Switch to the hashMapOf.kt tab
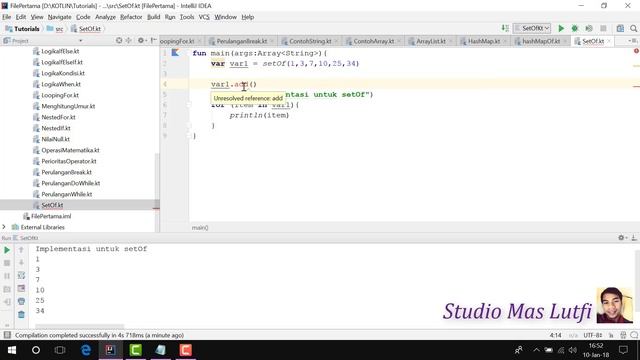Viewport: 640px width, 360px height. pos(541,41)
